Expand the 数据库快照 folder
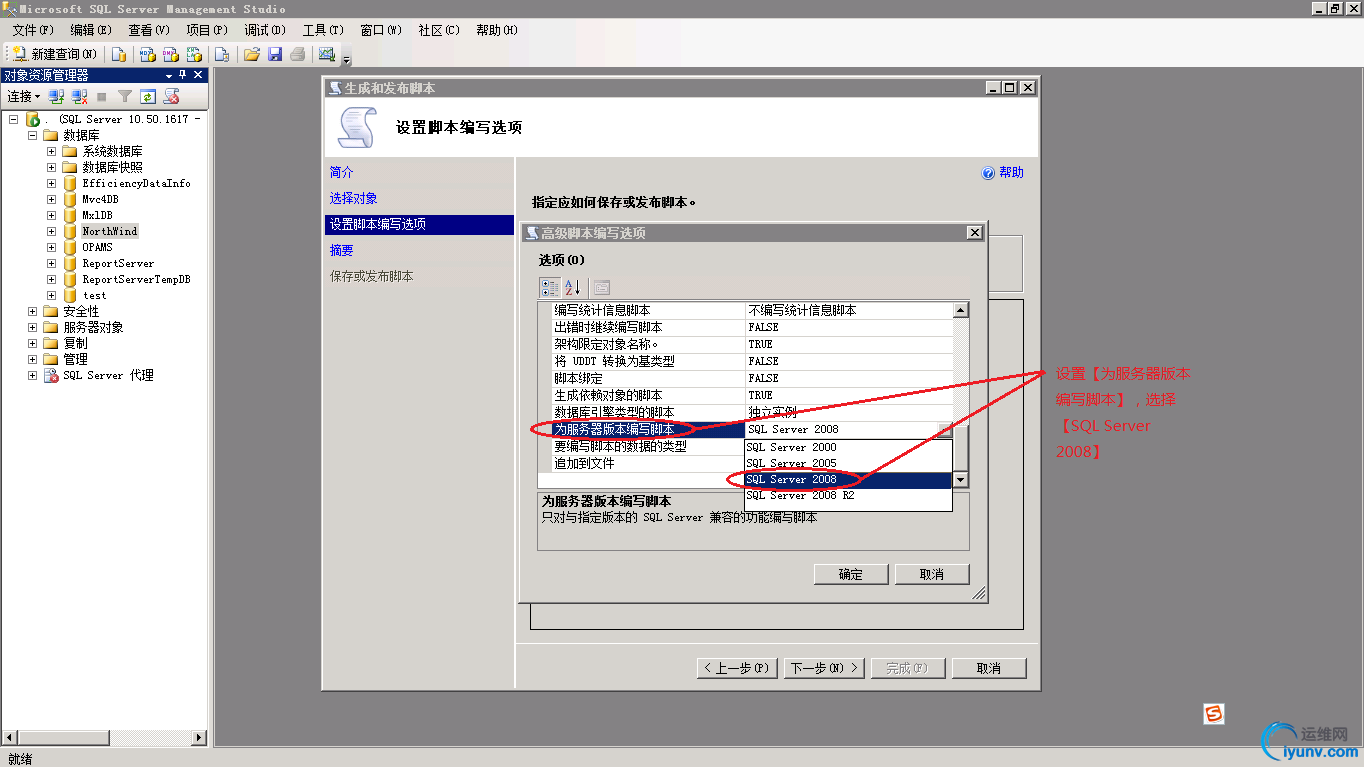Image resolution: width=1364 pixels, height=768 pixels. tap(51, 167)
